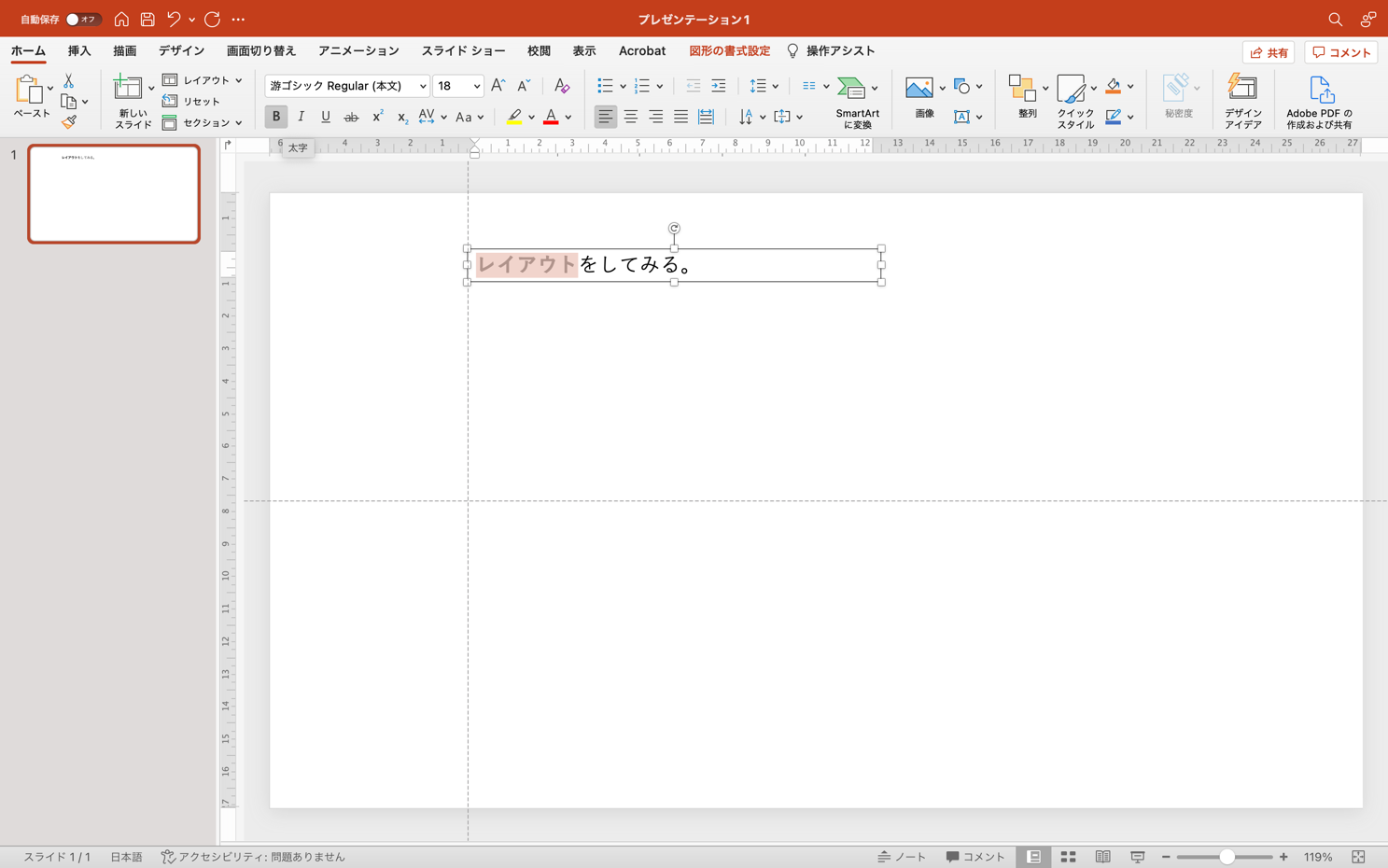
Task: Select slide 1 thumbnail
Action: tap(114, 193)
